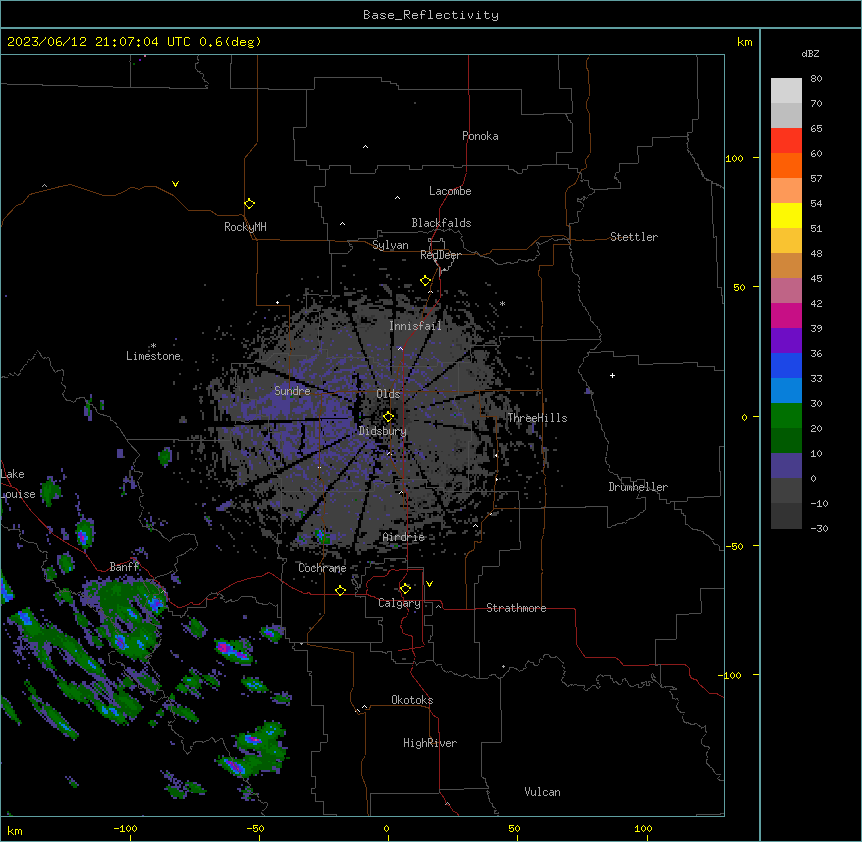
Task: Click the 100 tick on right km axis
Action: [734, 158]
